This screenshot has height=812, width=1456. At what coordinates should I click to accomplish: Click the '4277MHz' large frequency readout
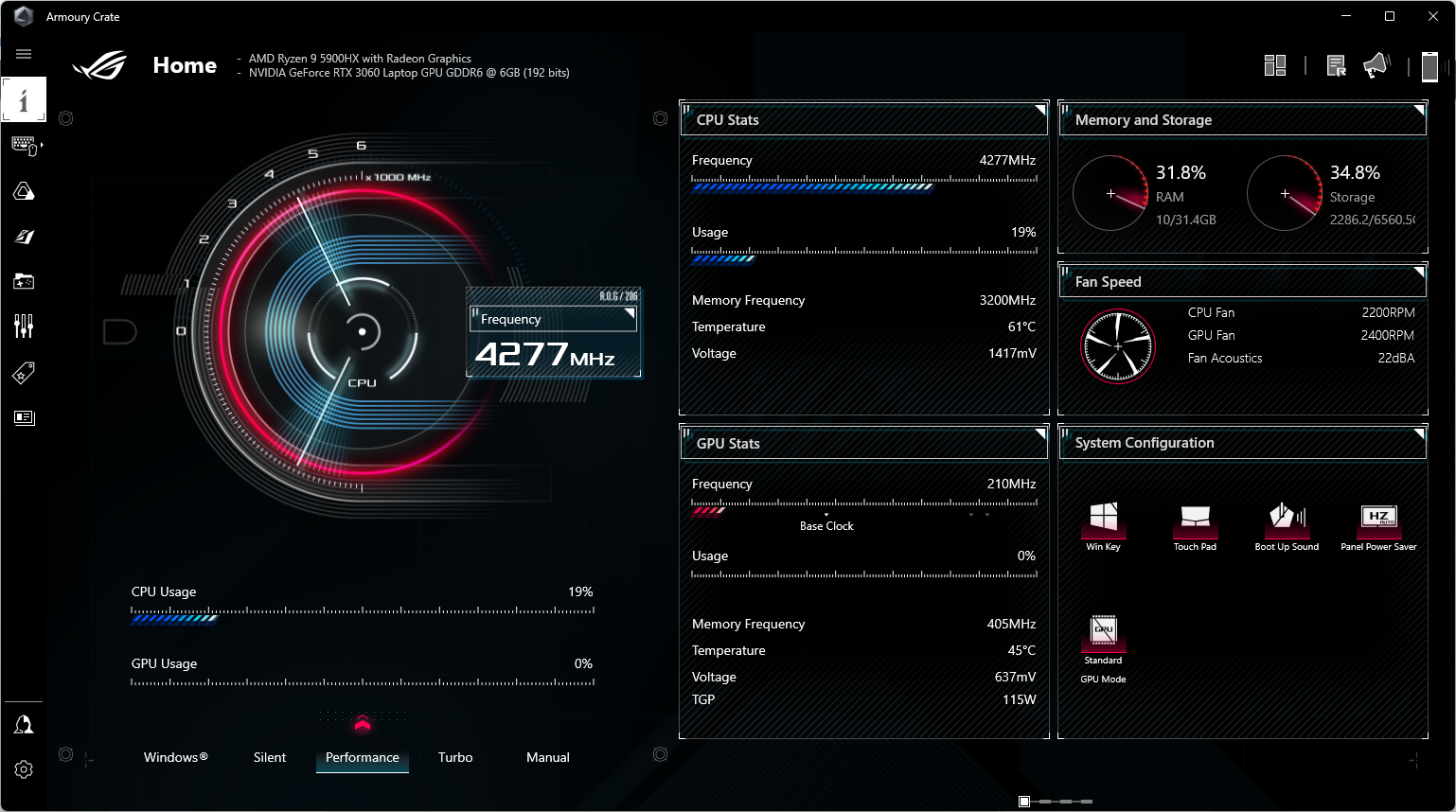click(x=545, y=354)
